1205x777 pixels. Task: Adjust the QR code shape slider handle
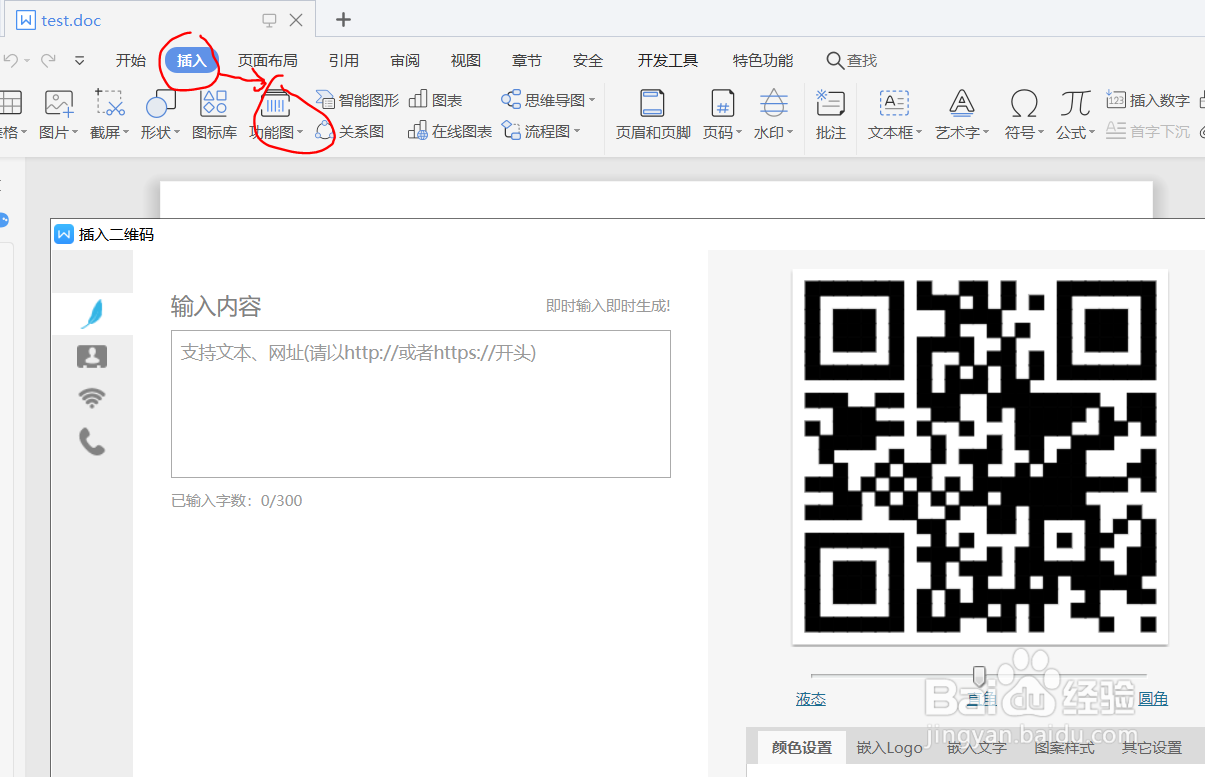tap(979, 677)
